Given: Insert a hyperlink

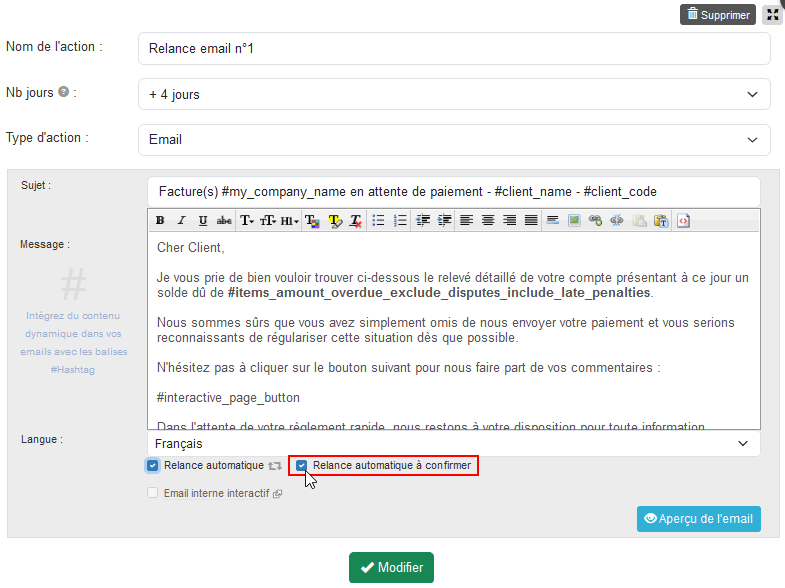Looking at the screenshot, I should pos(595,220).
